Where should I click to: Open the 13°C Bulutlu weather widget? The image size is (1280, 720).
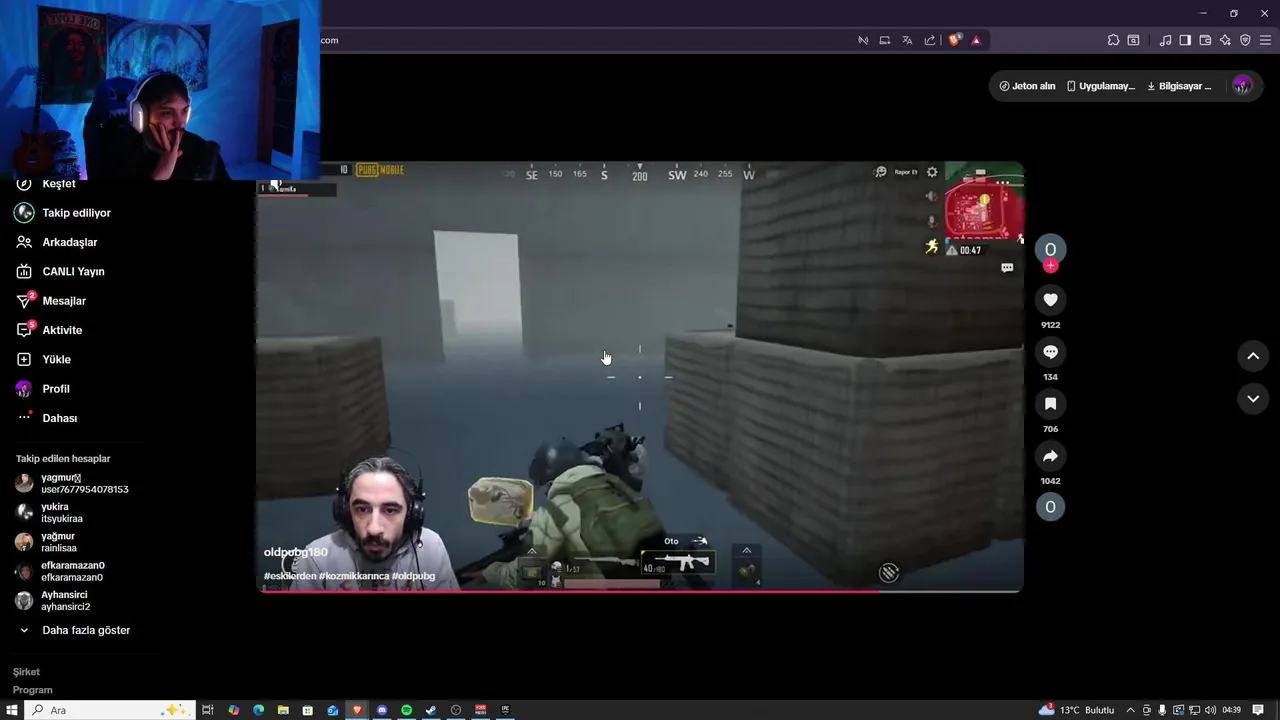coord(1076,710)
